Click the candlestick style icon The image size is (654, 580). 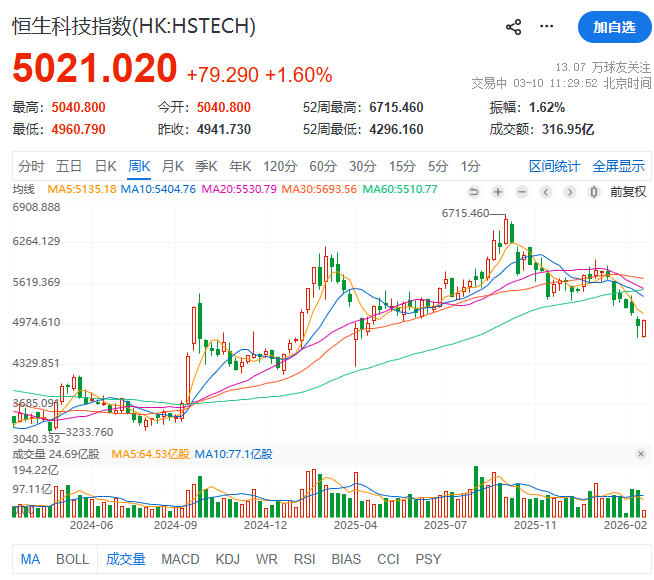coord(596,191)
